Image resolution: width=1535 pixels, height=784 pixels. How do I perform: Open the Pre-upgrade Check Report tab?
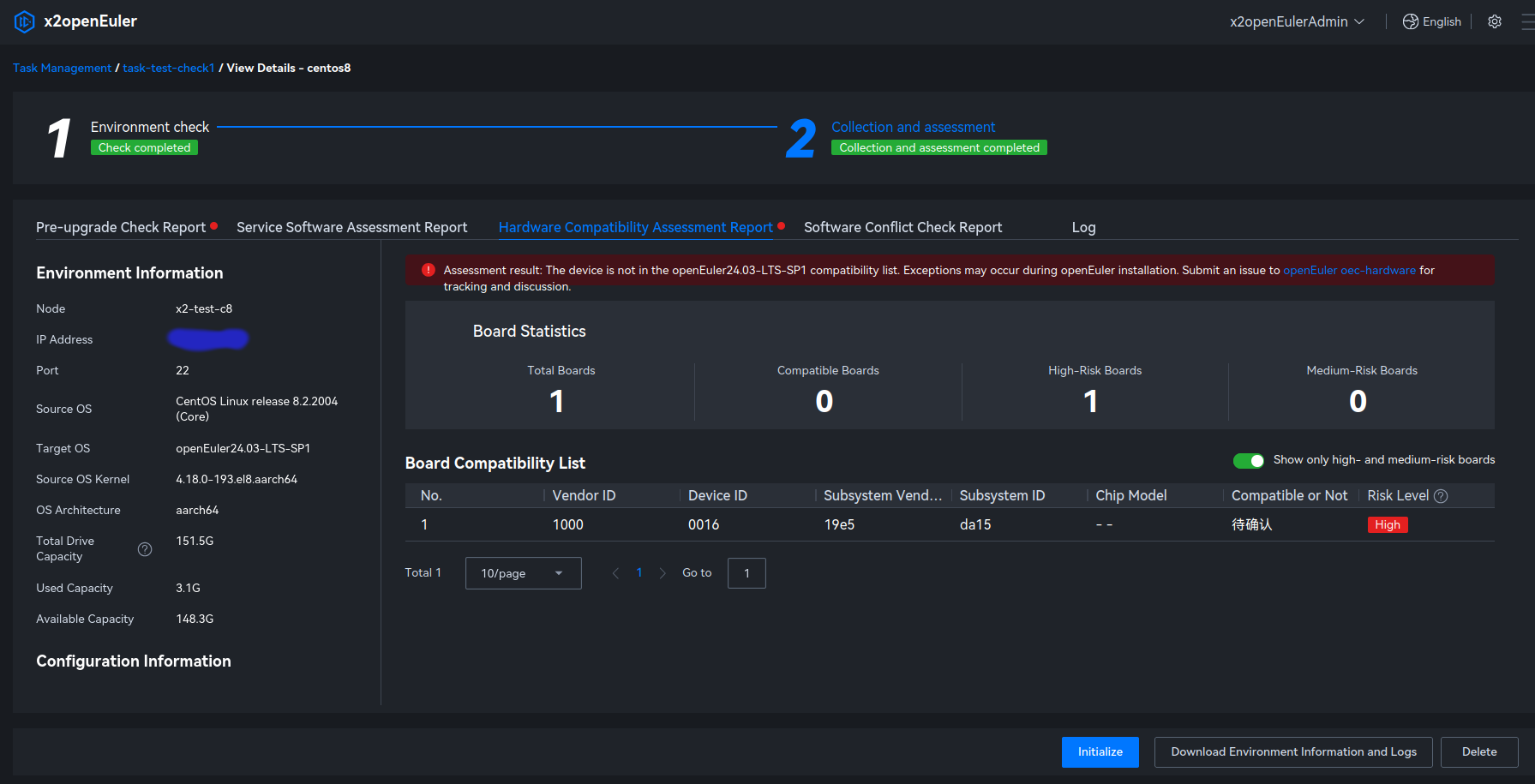pyautogui.click(x=121, y=227)
